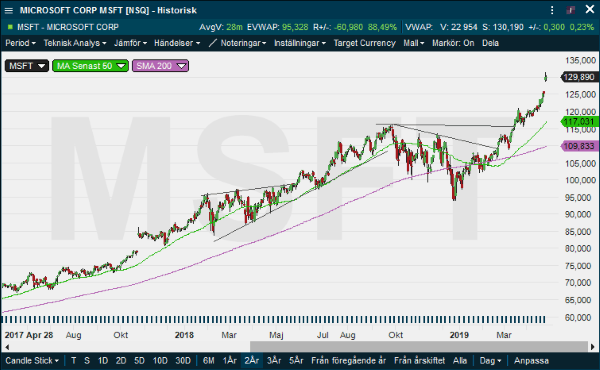The image size is (600, 370).
Task: Open the Händelser dropdown menu
Action: tap(177, 43)
